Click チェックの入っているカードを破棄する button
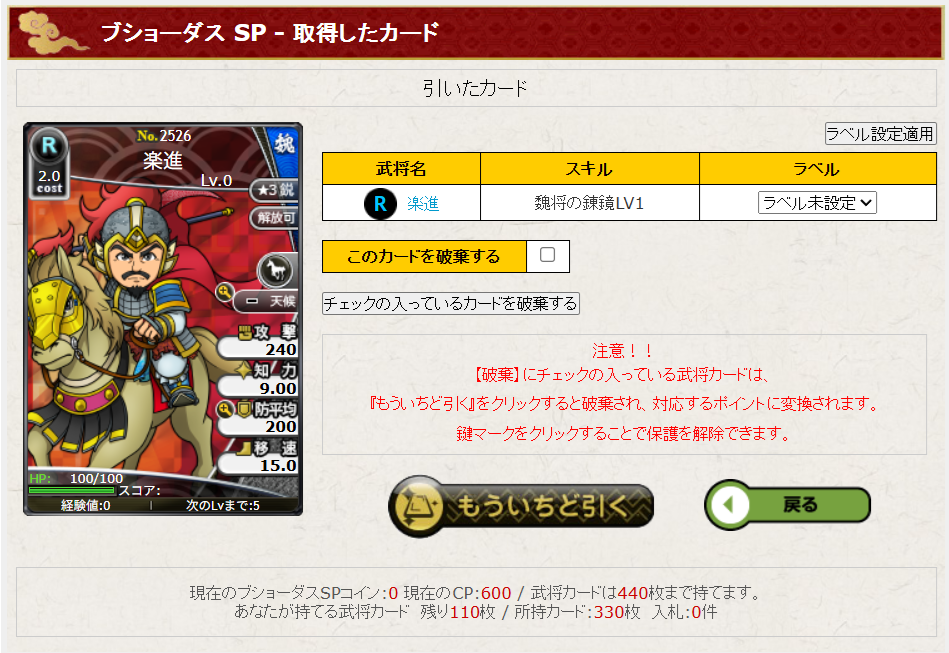 coord(451,303)
